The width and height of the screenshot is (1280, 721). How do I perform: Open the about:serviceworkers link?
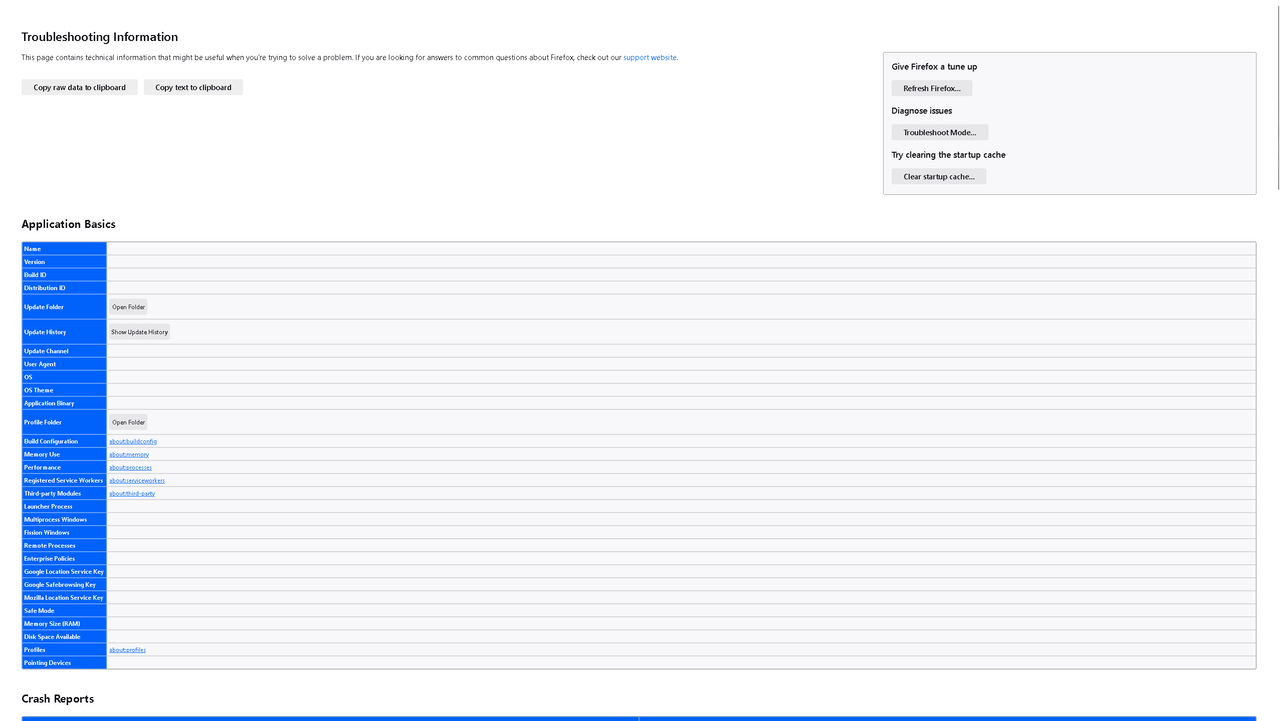tap(137, 480)
